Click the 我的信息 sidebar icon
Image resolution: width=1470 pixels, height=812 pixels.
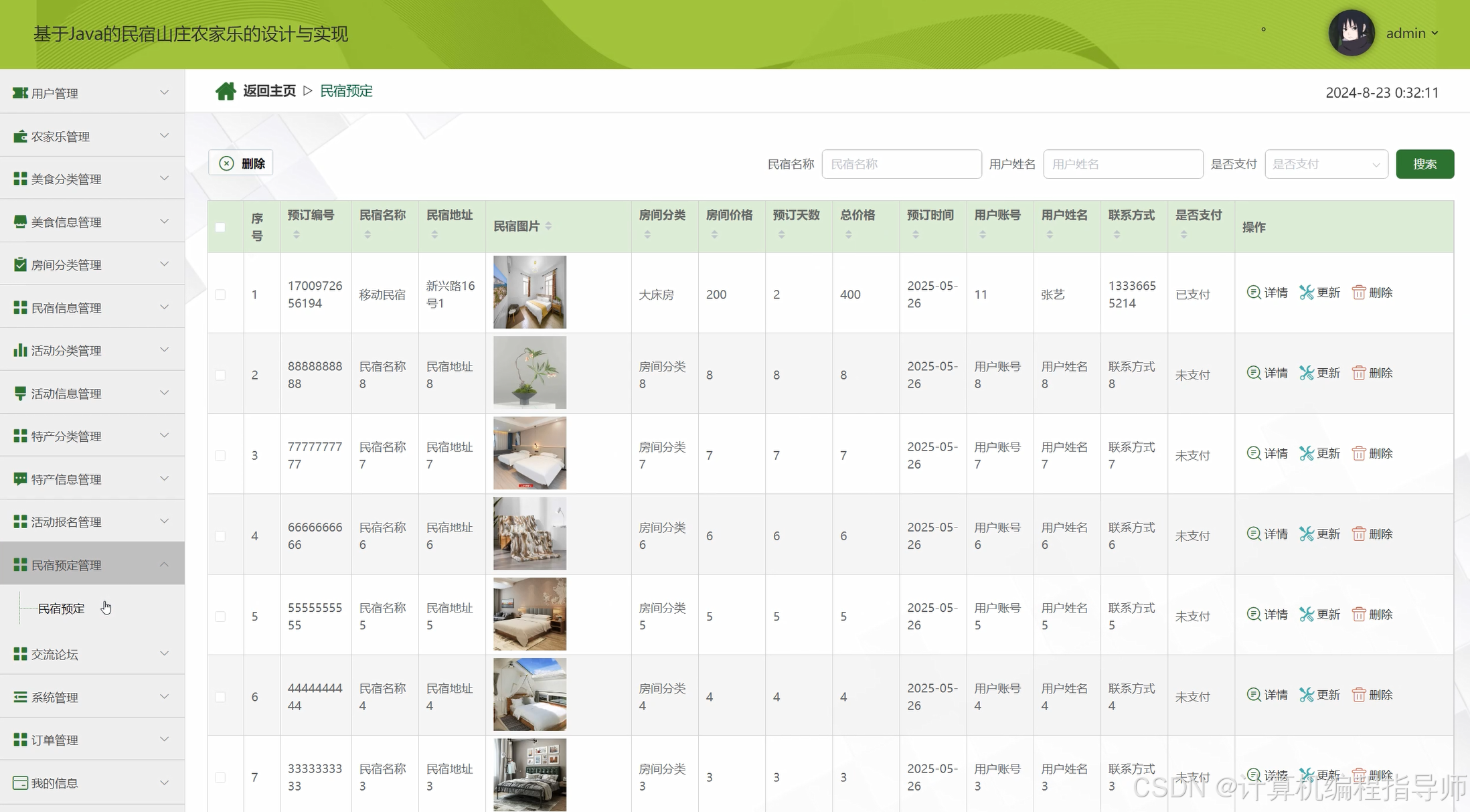[x=20, y=783]
